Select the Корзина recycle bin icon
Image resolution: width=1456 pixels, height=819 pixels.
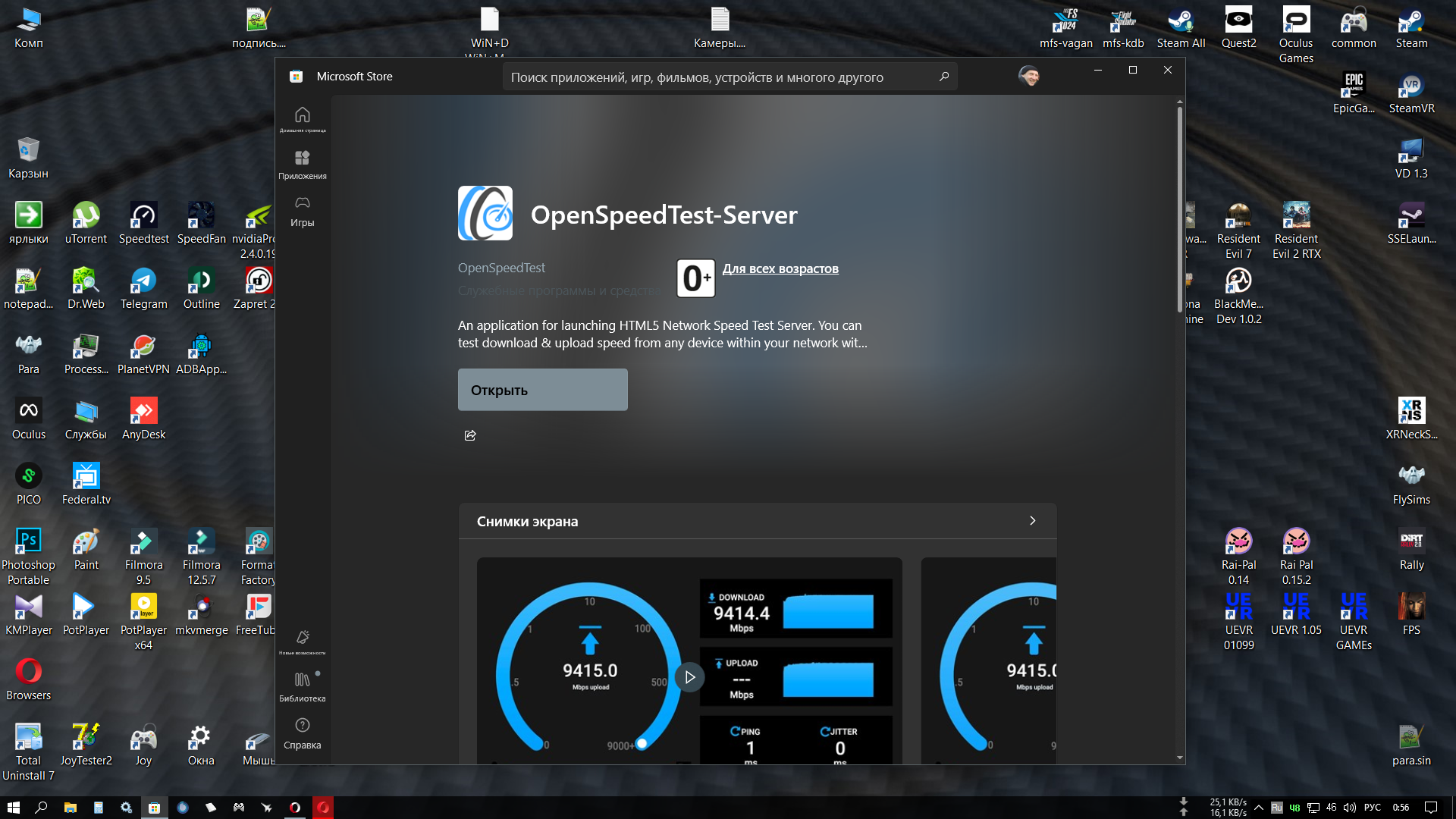[x=28, y=158]
